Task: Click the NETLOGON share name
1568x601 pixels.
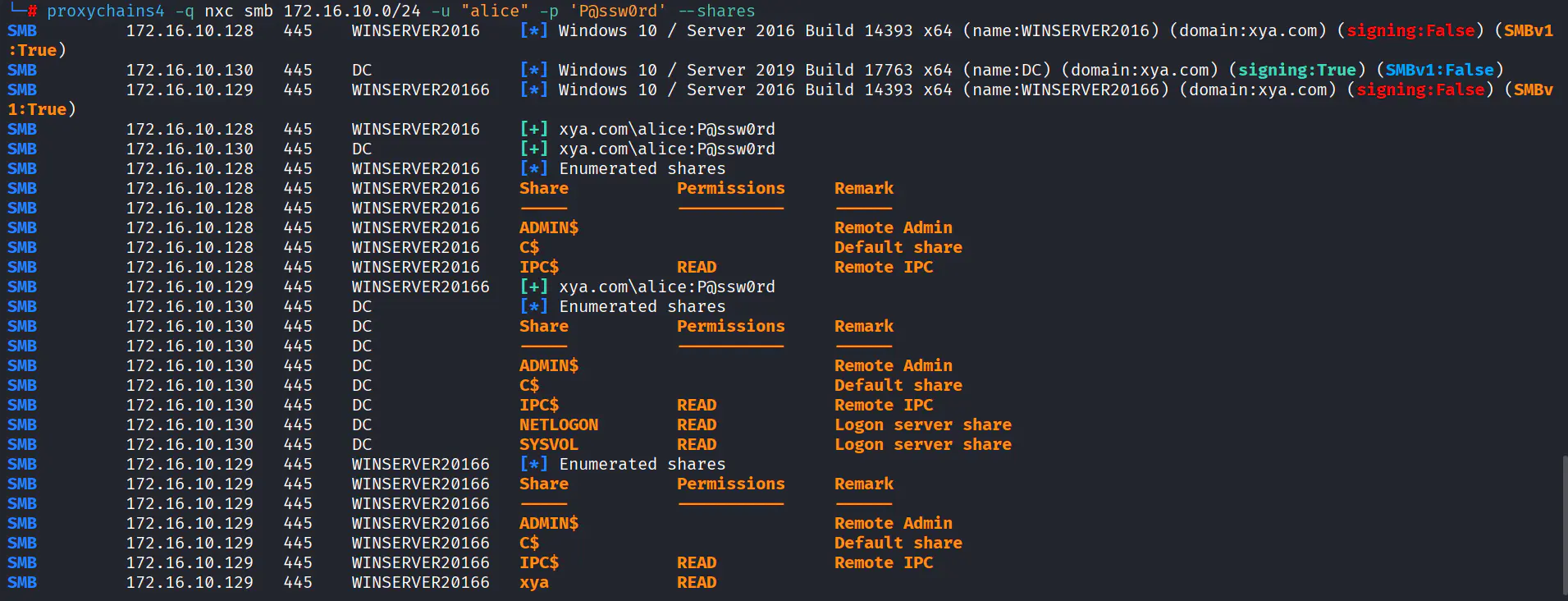Action: 558,424
